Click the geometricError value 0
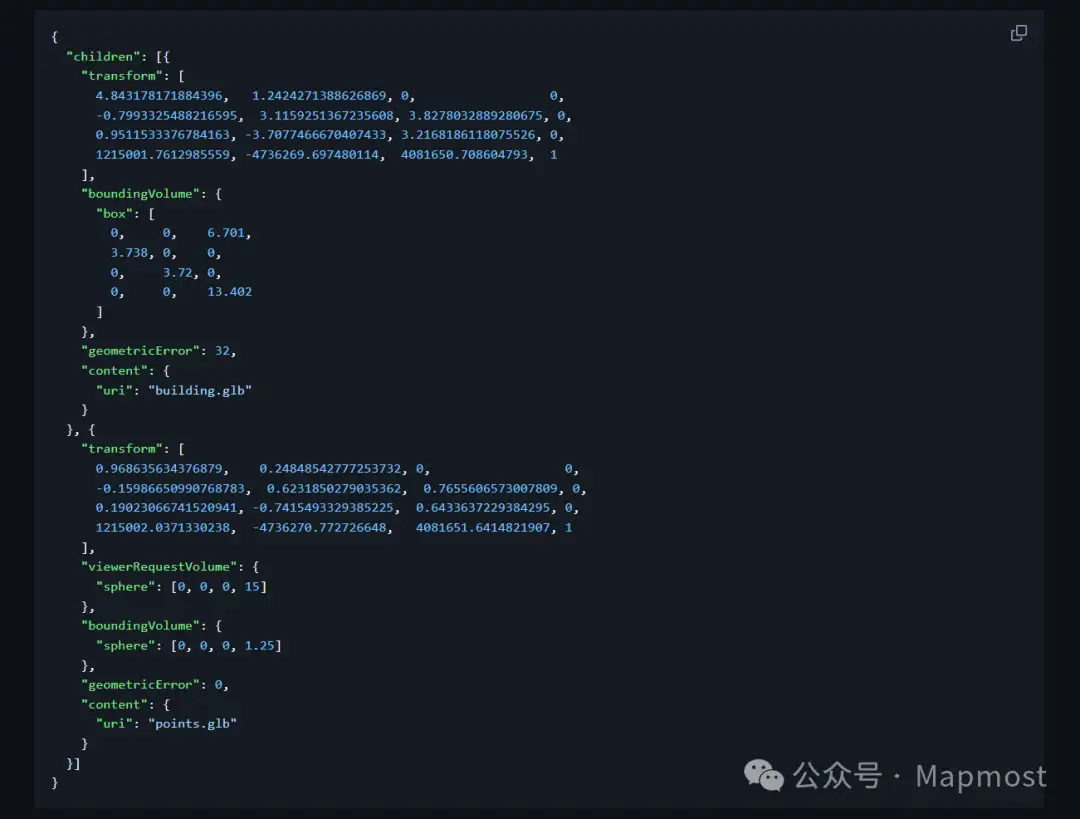The image size is (1080, 819). pyautogui.click(x=218, y=685)
